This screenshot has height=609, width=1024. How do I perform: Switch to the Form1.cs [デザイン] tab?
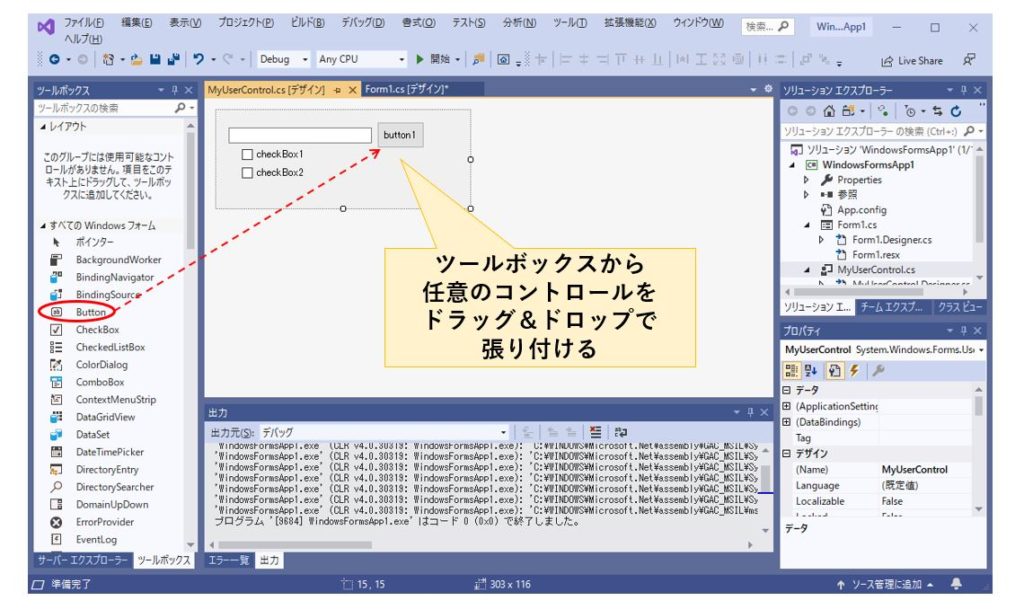(x=406, y=89)
